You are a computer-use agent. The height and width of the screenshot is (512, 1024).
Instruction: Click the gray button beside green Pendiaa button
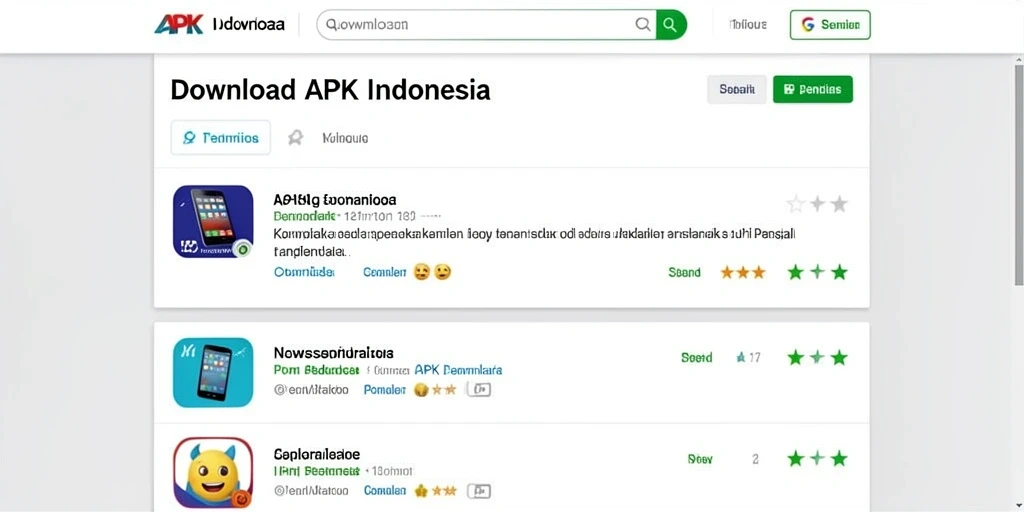coord(737,89)
